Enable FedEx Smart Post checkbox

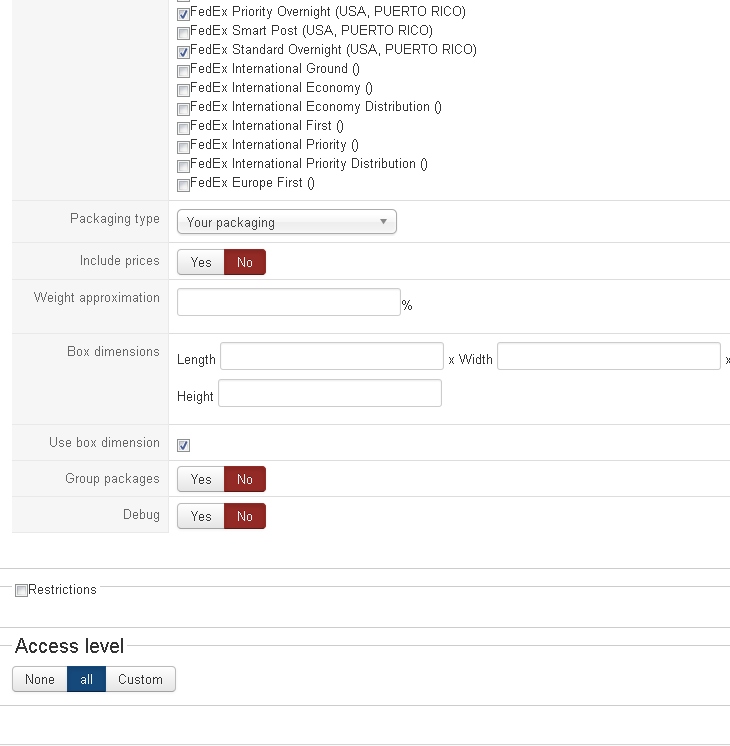click(x=183, y=33)
